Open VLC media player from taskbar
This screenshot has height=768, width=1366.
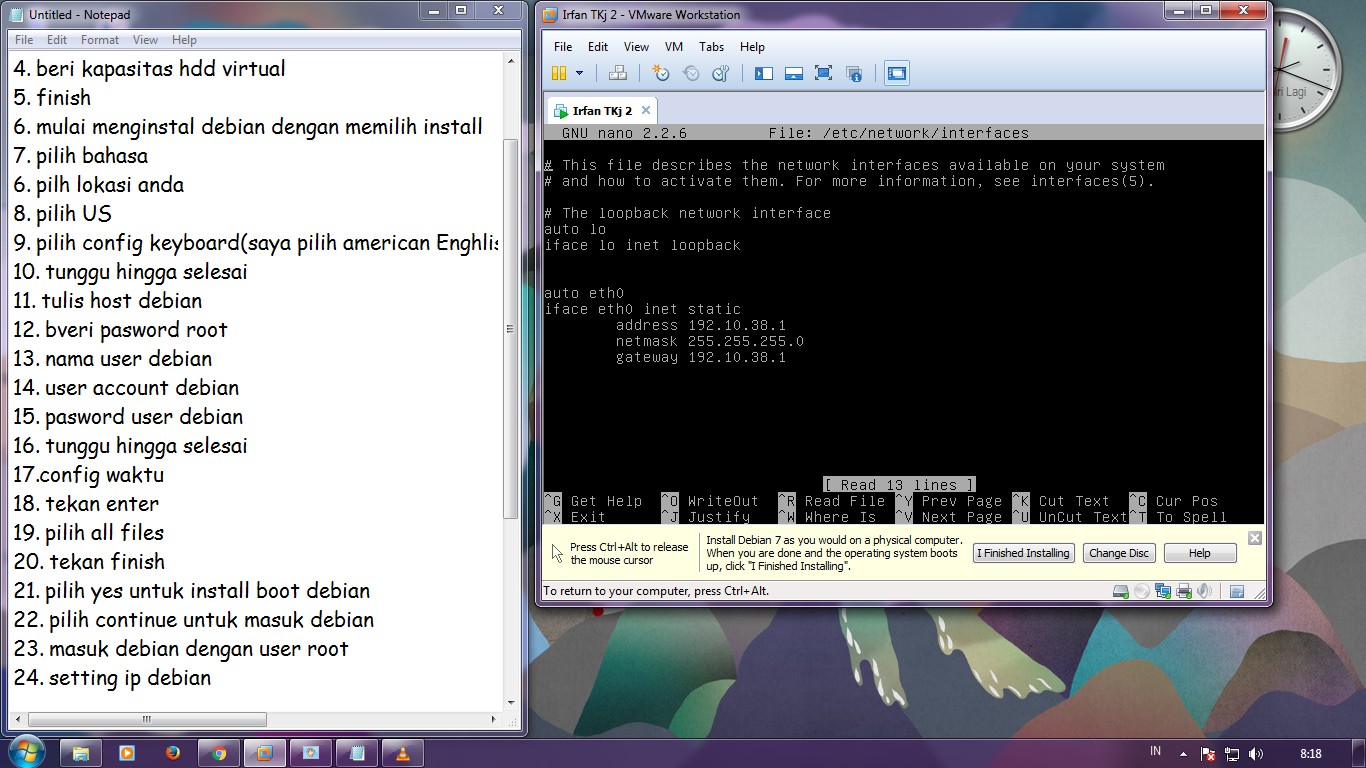coord(403,753)
